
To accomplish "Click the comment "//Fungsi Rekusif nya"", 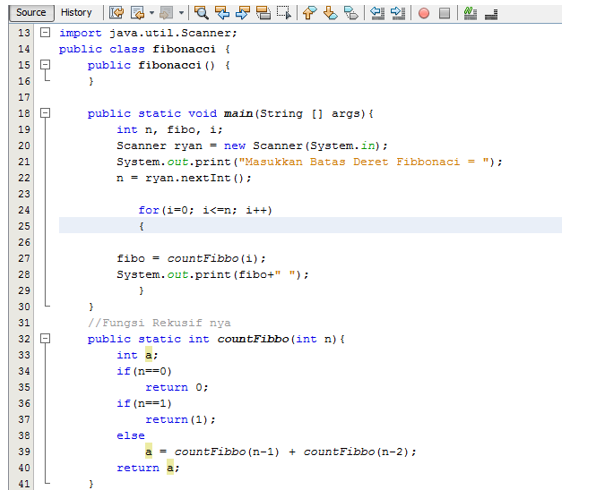I will click(159, 323).
